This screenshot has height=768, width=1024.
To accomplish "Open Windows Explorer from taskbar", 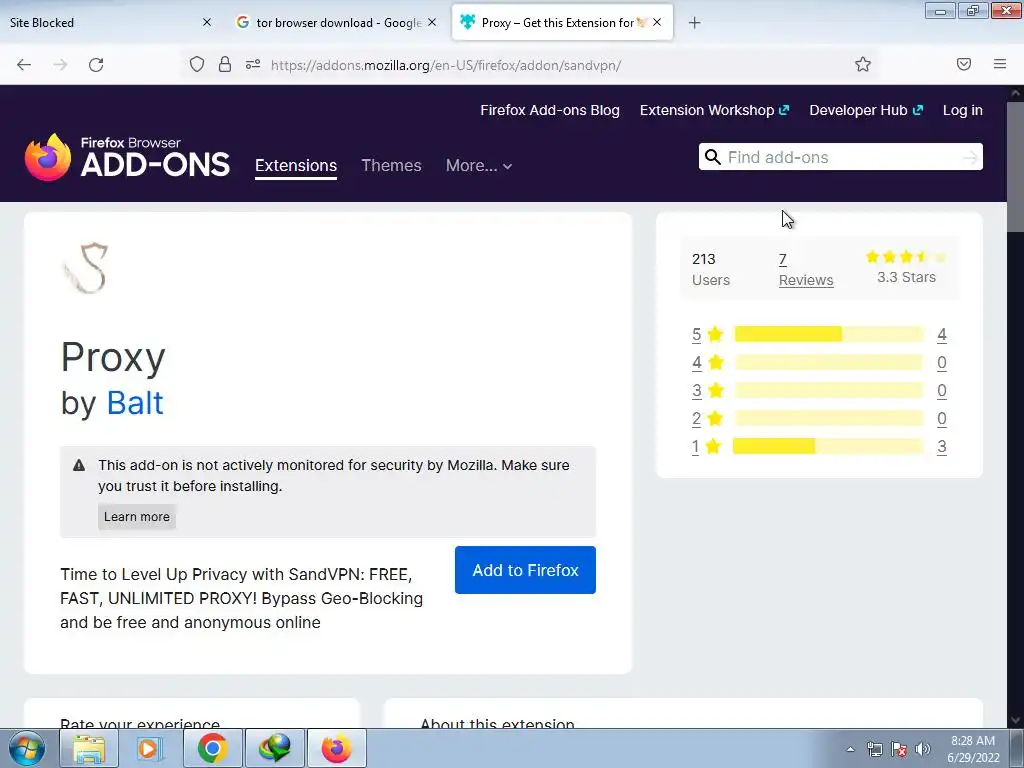I will pyautogui.click(x=88, y=748).
